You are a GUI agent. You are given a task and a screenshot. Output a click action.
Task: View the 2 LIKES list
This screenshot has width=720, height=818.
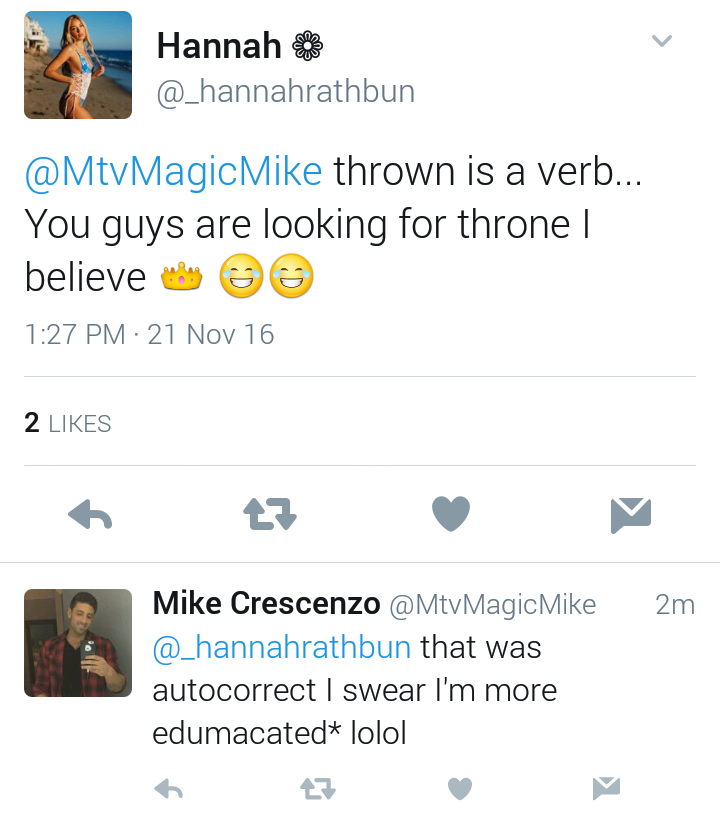(68, 423)
